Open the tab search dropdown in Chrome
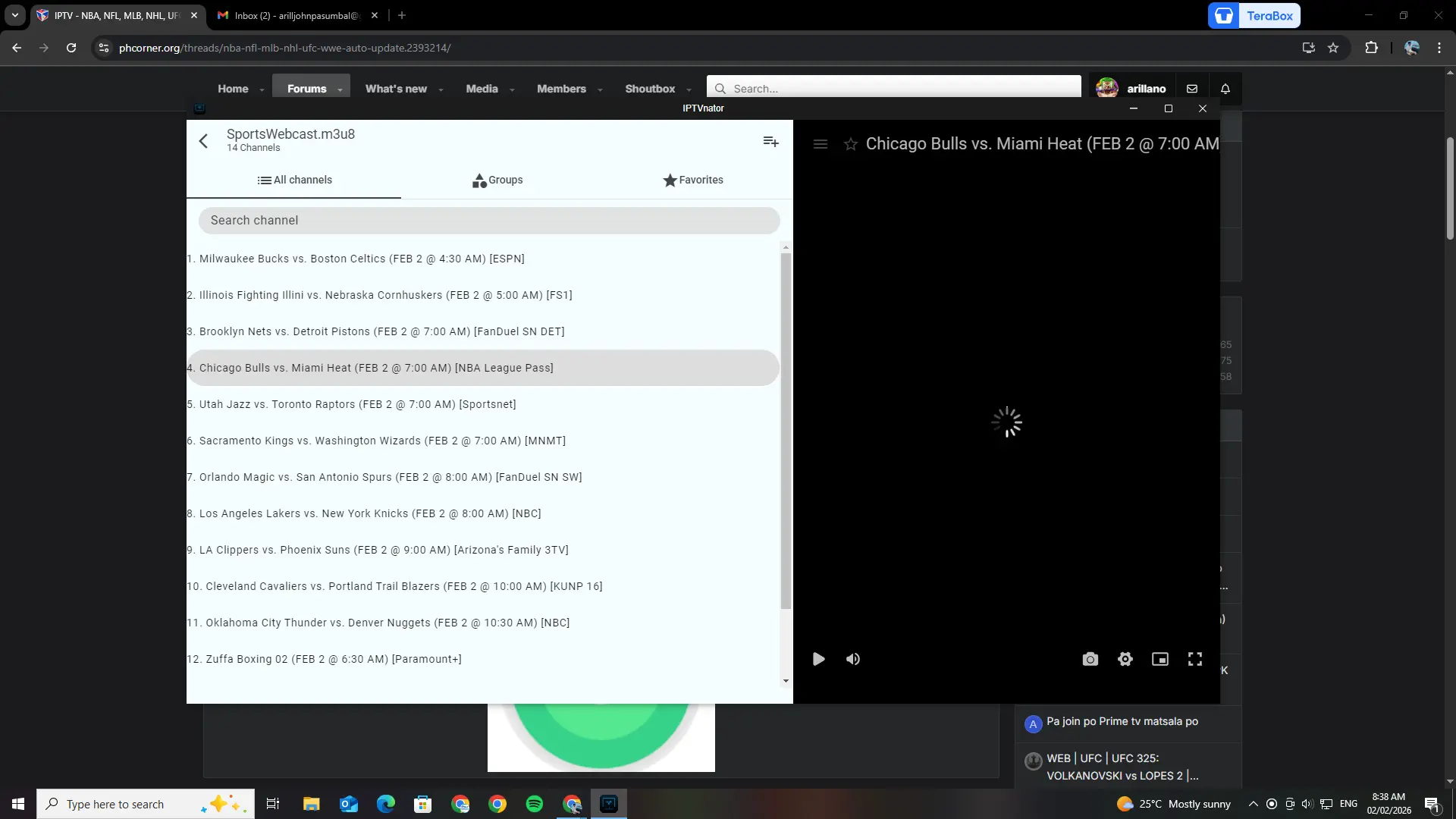This screenshot has height=819, width=1456. (15, 15)
